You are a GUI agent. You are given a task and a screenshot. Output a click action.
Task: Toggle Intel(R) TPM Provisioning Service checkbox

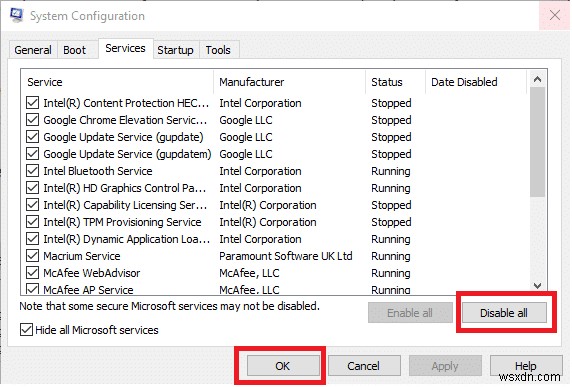point(32,222)
